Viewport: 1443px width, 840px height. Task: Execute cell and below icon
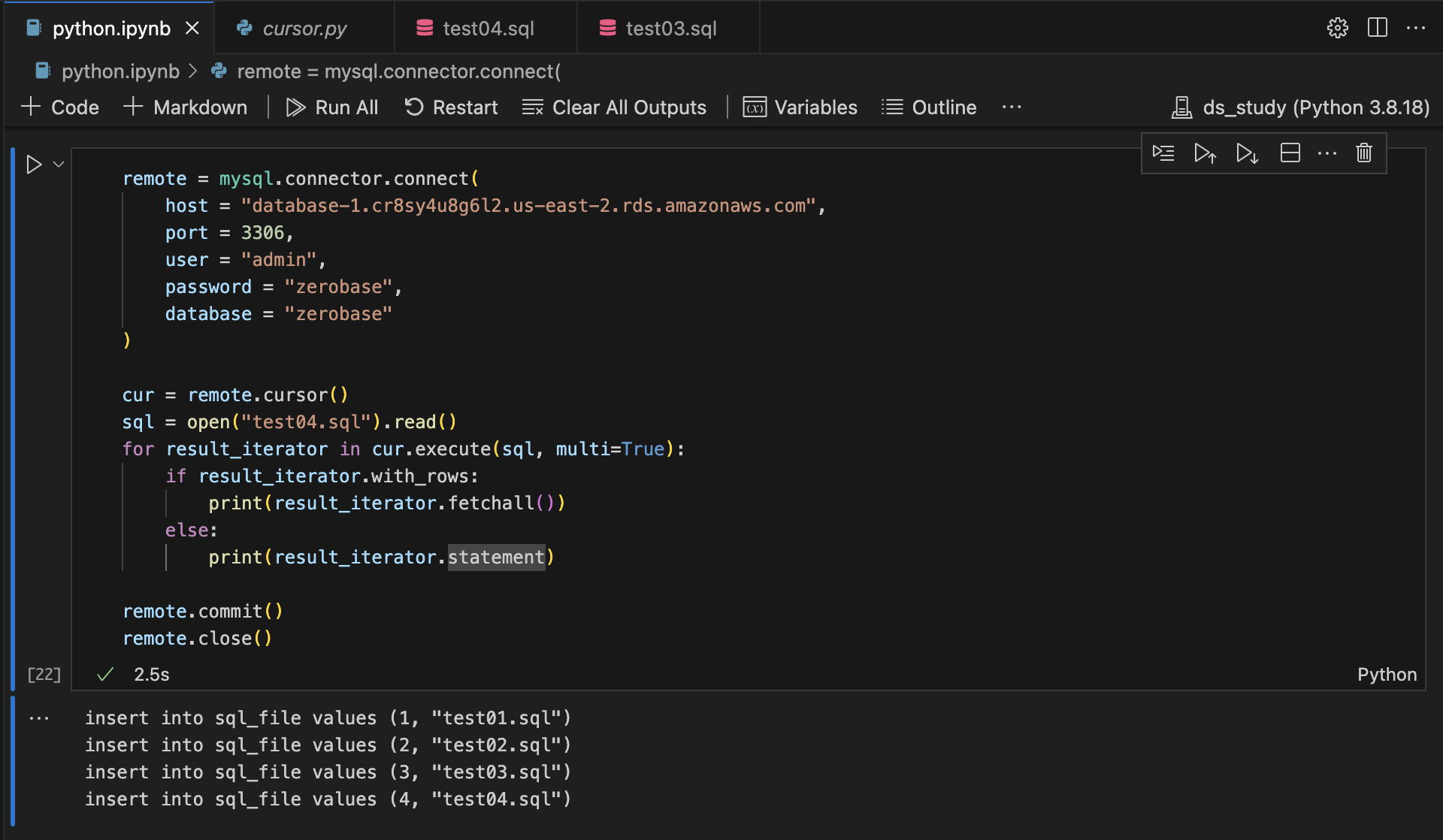1247,153
